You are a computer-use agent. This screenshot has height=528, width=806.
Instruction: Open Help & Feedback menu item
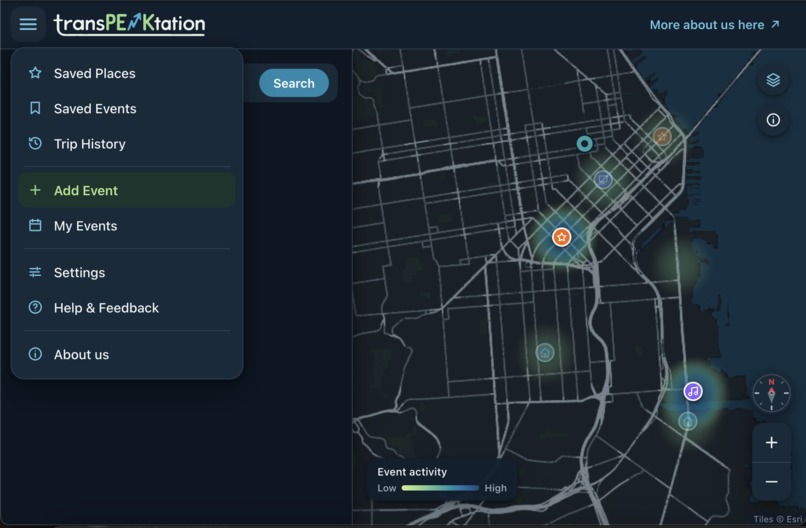click(x=127, y=307)
